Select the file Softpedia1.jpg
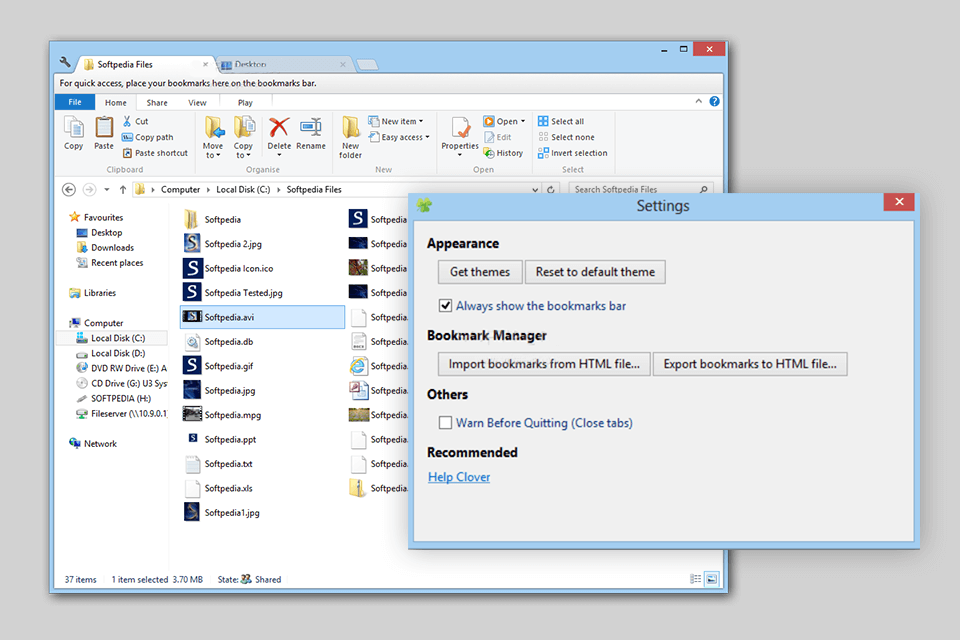 [x=222, y=512]
